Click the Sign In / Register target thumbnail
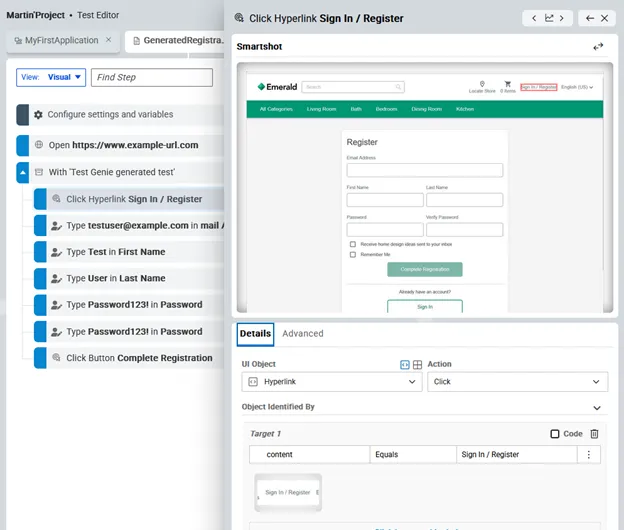 point(288,493)
